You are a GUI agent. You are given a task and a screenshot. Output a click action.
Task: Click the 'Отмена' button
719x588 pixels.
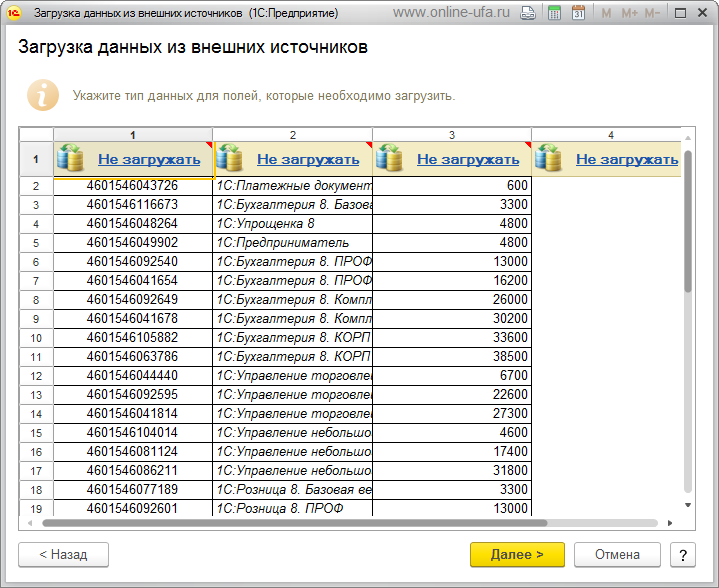tap(617, 555)
